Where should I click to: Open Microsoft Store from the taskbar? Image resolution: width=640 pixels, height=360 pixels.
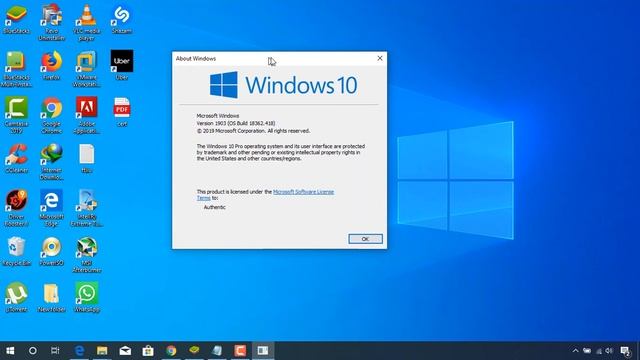tap(148, 351)
